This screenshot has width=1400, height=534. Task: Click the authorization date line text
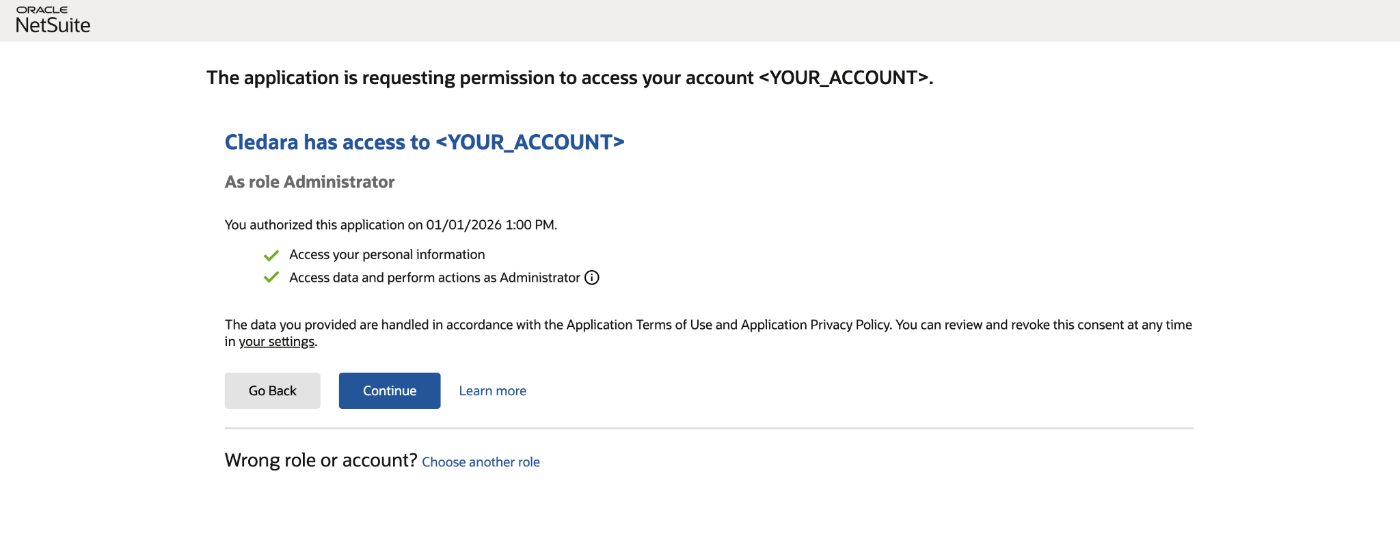391,225
